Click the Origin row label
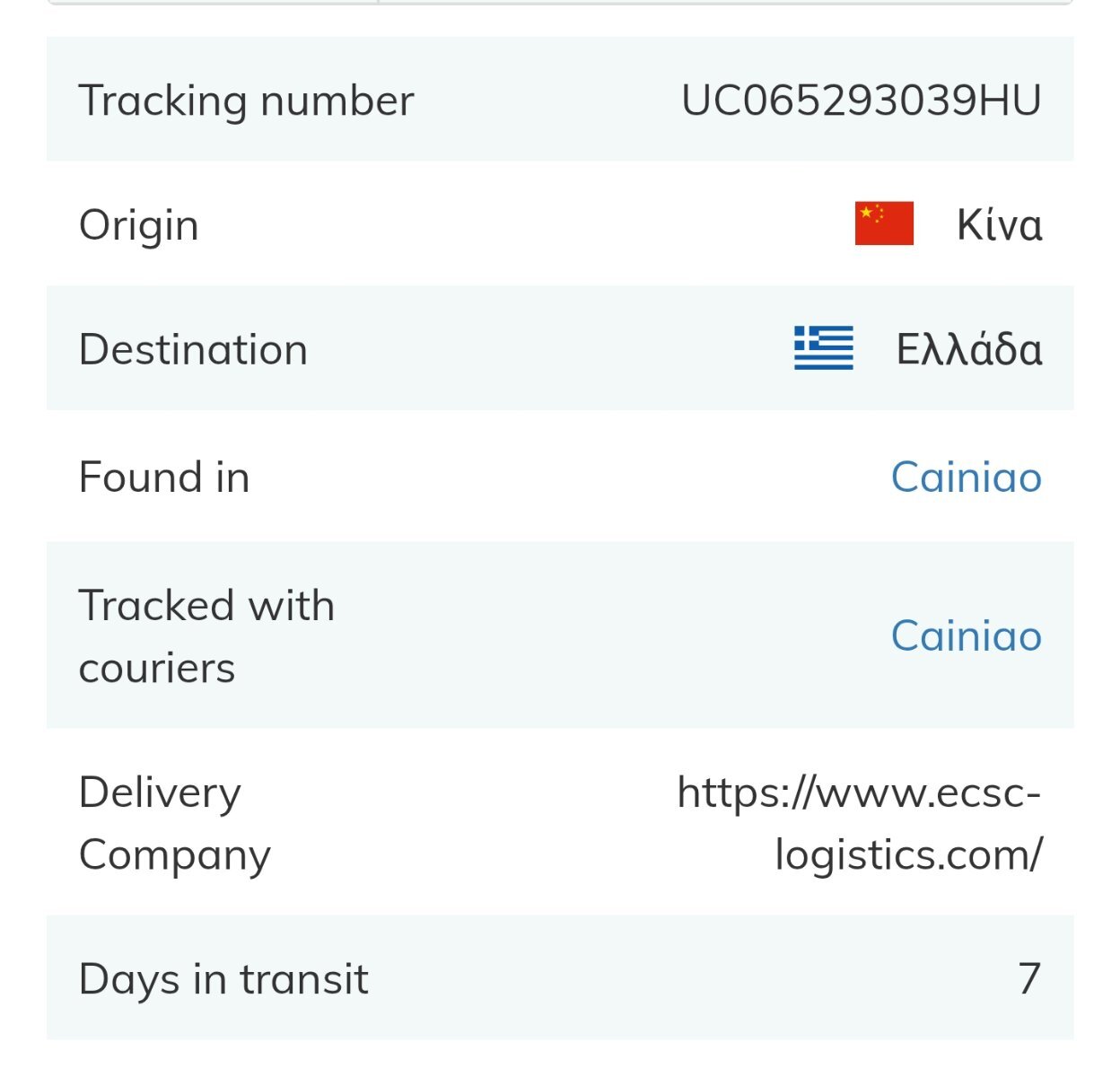The height and width of the screenshot is (1077, 1120). 139,225
